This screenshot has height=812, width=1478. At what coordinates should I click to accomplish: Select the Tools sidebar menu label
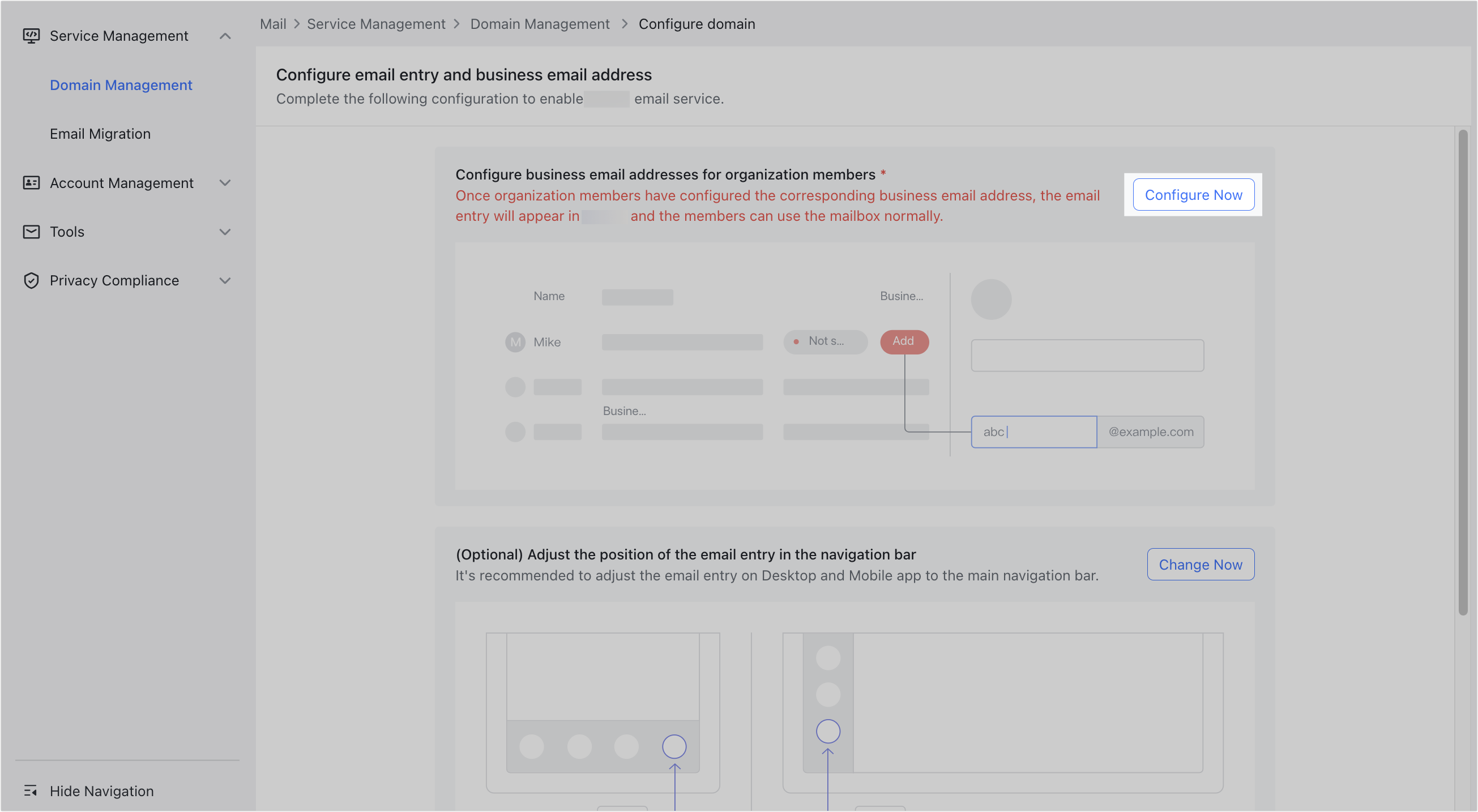click(x=67, y=231)
